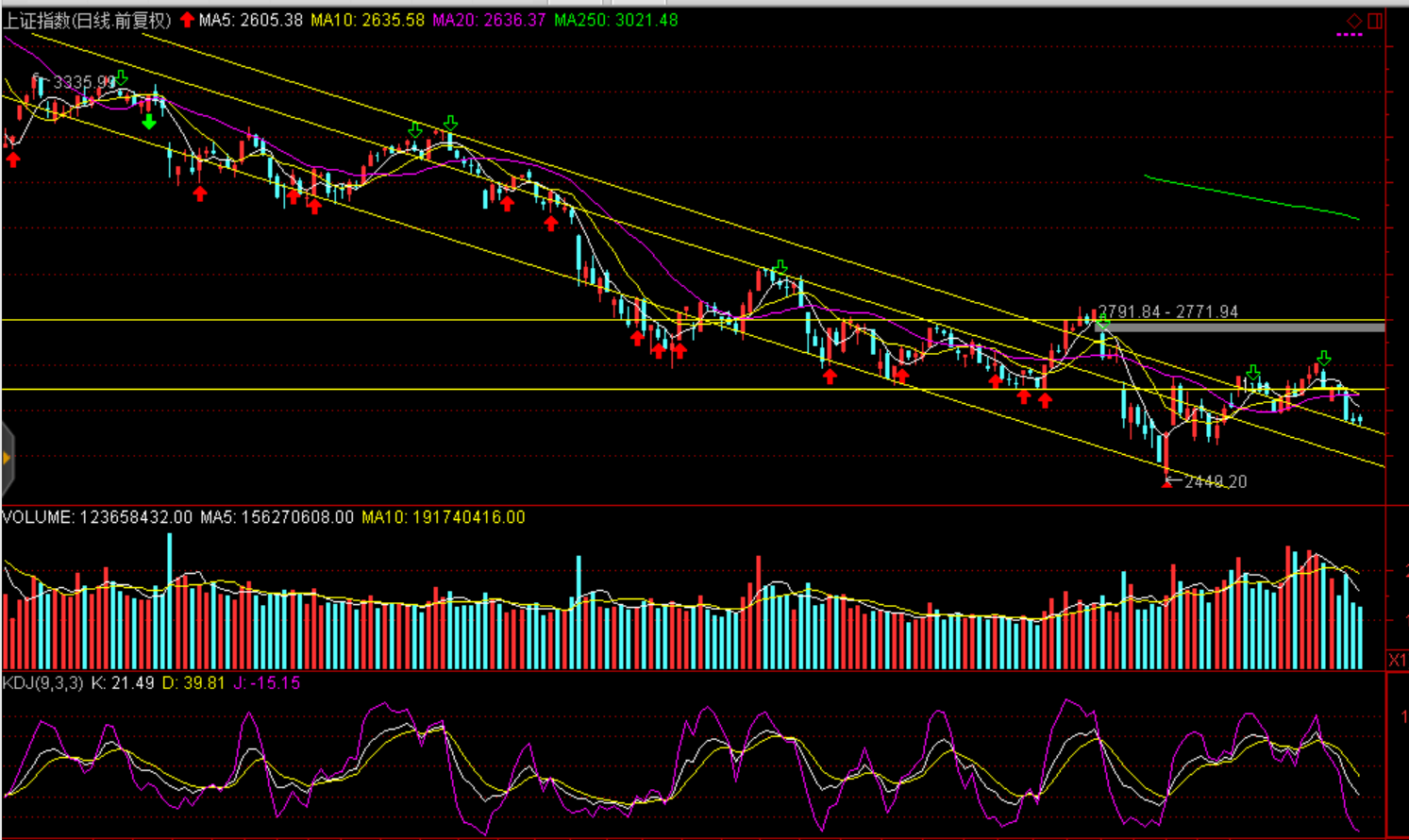Select the MA10 moving average label
Image resolution: width=1409 pixels, height=840 pixels.
click(367, 20)
